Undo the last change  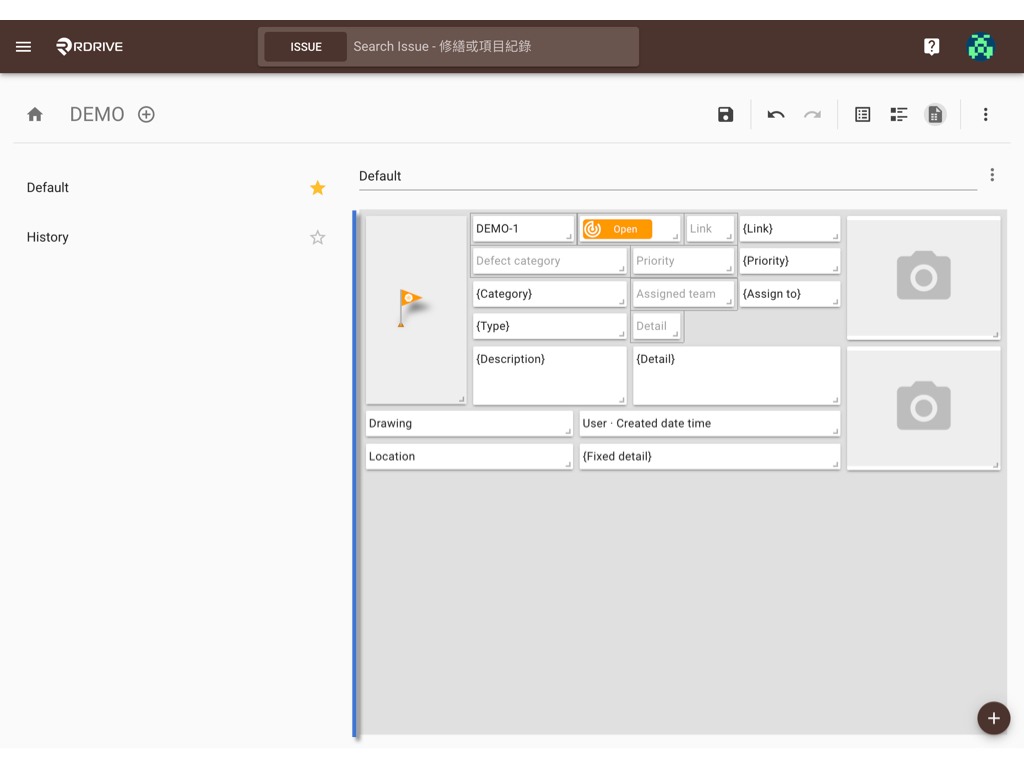click(x=776, y=114)
